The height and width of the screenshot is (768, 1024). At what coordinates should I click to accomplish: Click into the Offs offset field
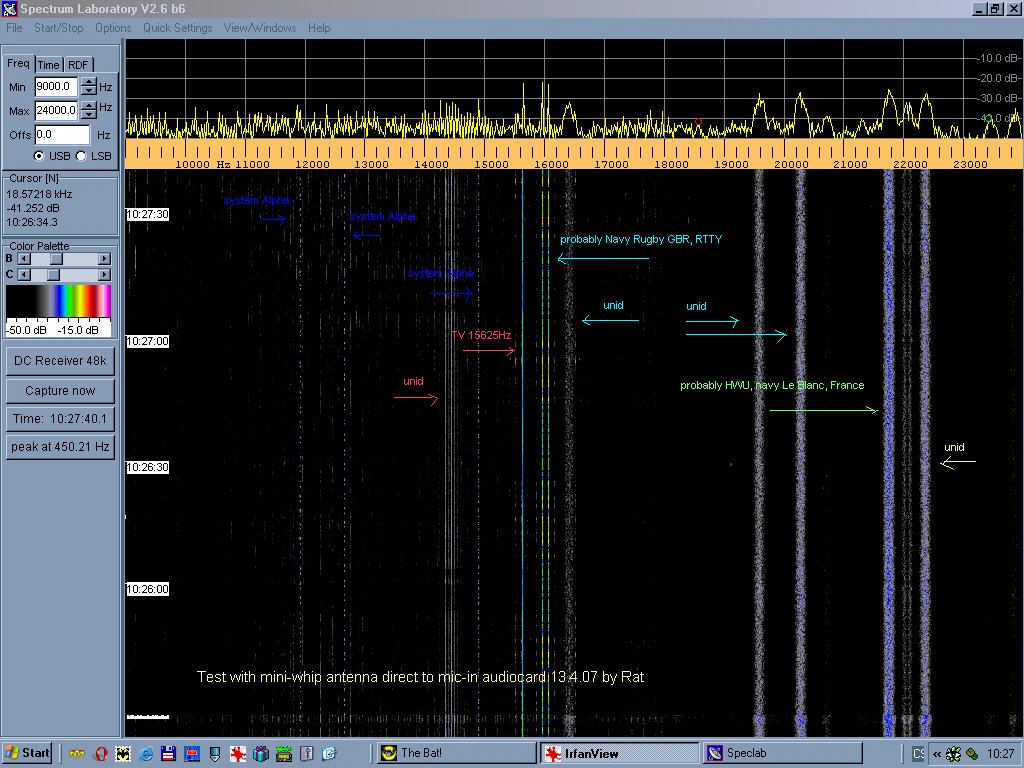pos(62,135)
